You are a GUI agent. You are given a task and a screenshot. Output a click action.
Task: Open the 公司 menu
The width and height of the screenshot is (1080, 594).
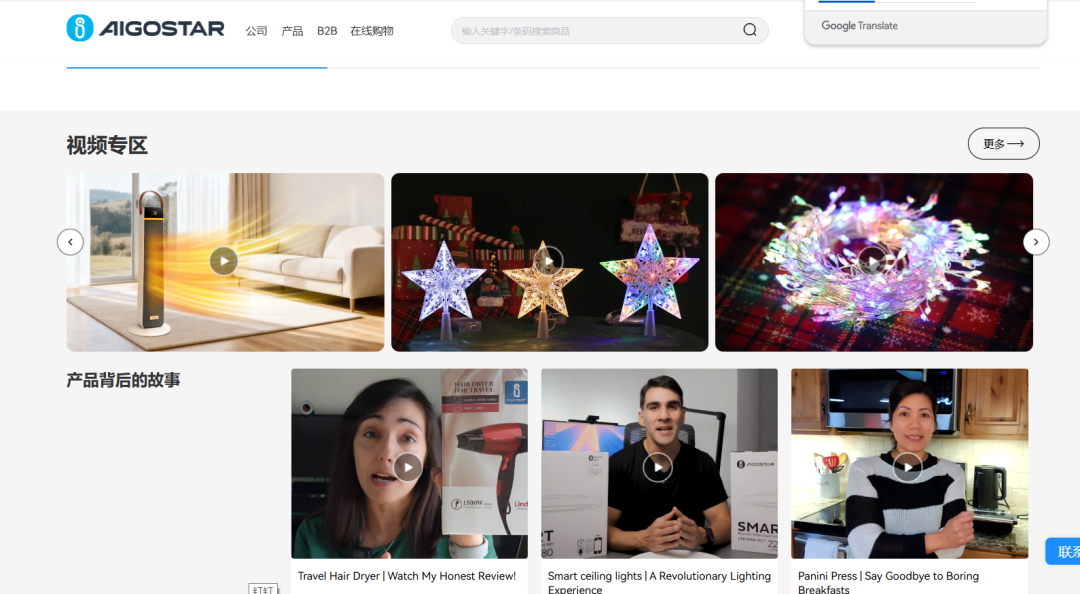pyautogui.click(x=257, y=31)
